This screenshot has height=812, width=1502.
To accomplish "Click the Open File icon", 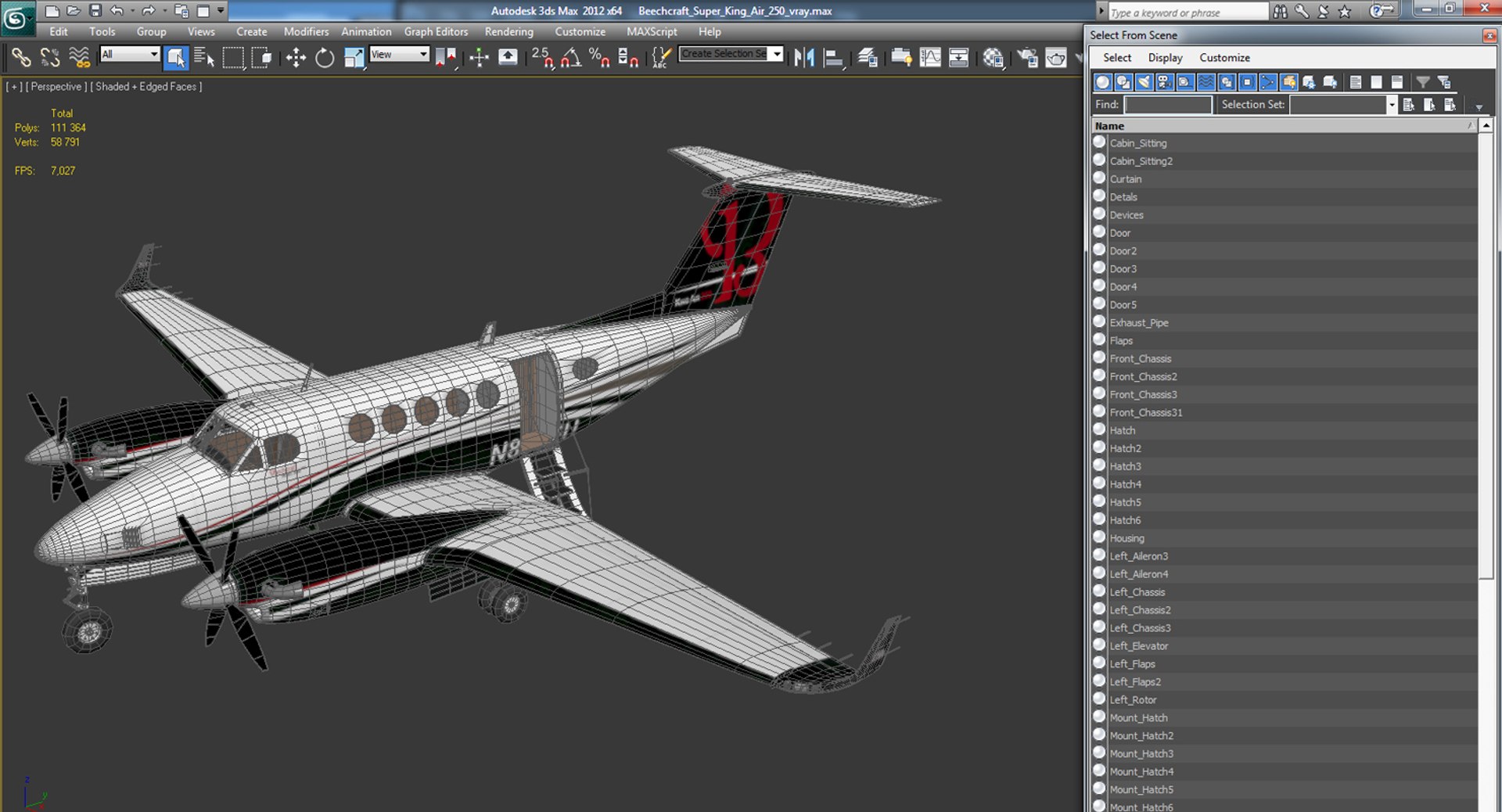I will pyautogui.click(x=74, y=11).
